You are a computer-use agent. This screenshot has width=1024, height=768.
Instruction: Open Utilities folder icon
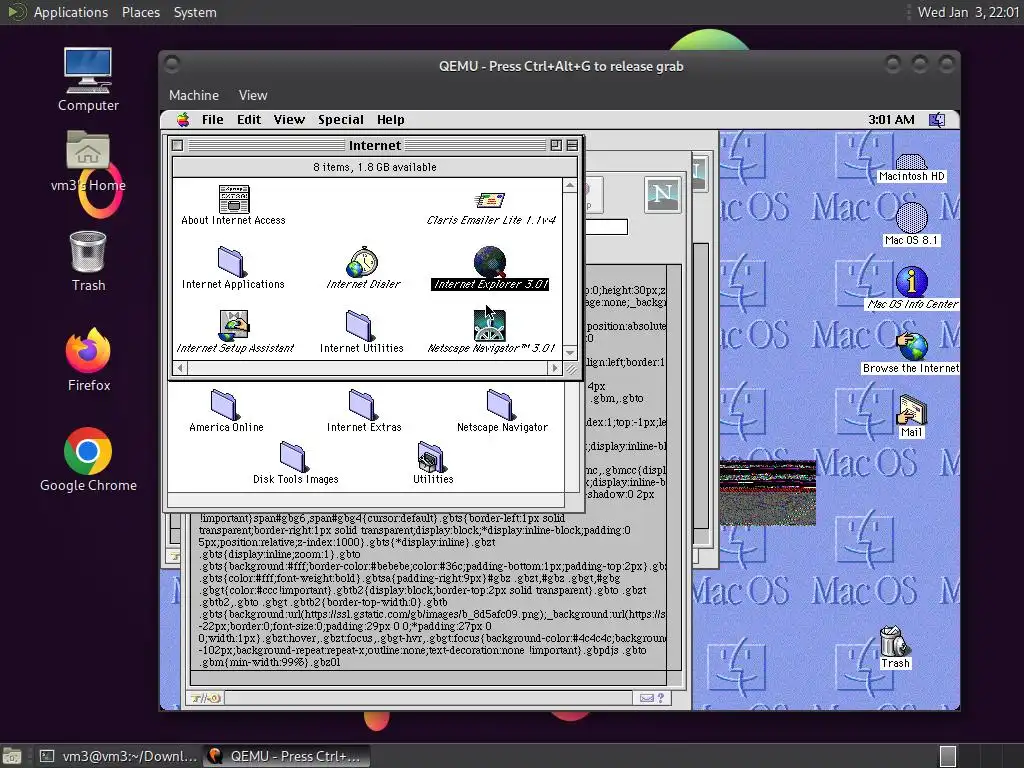pyautogui.click(x=431, y=456)
